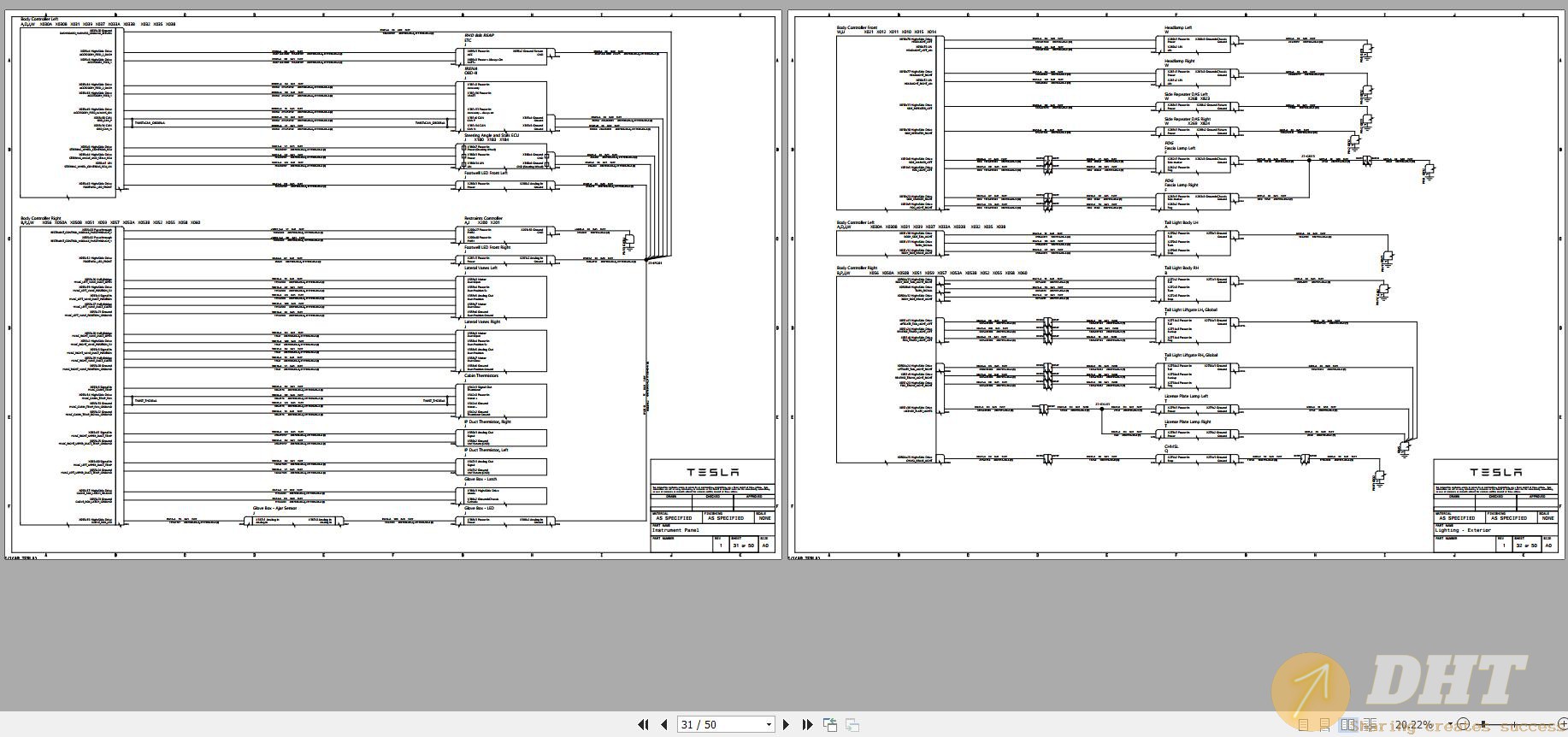
Task: Click the TESLA logo on left page
Action: [712, 472]
